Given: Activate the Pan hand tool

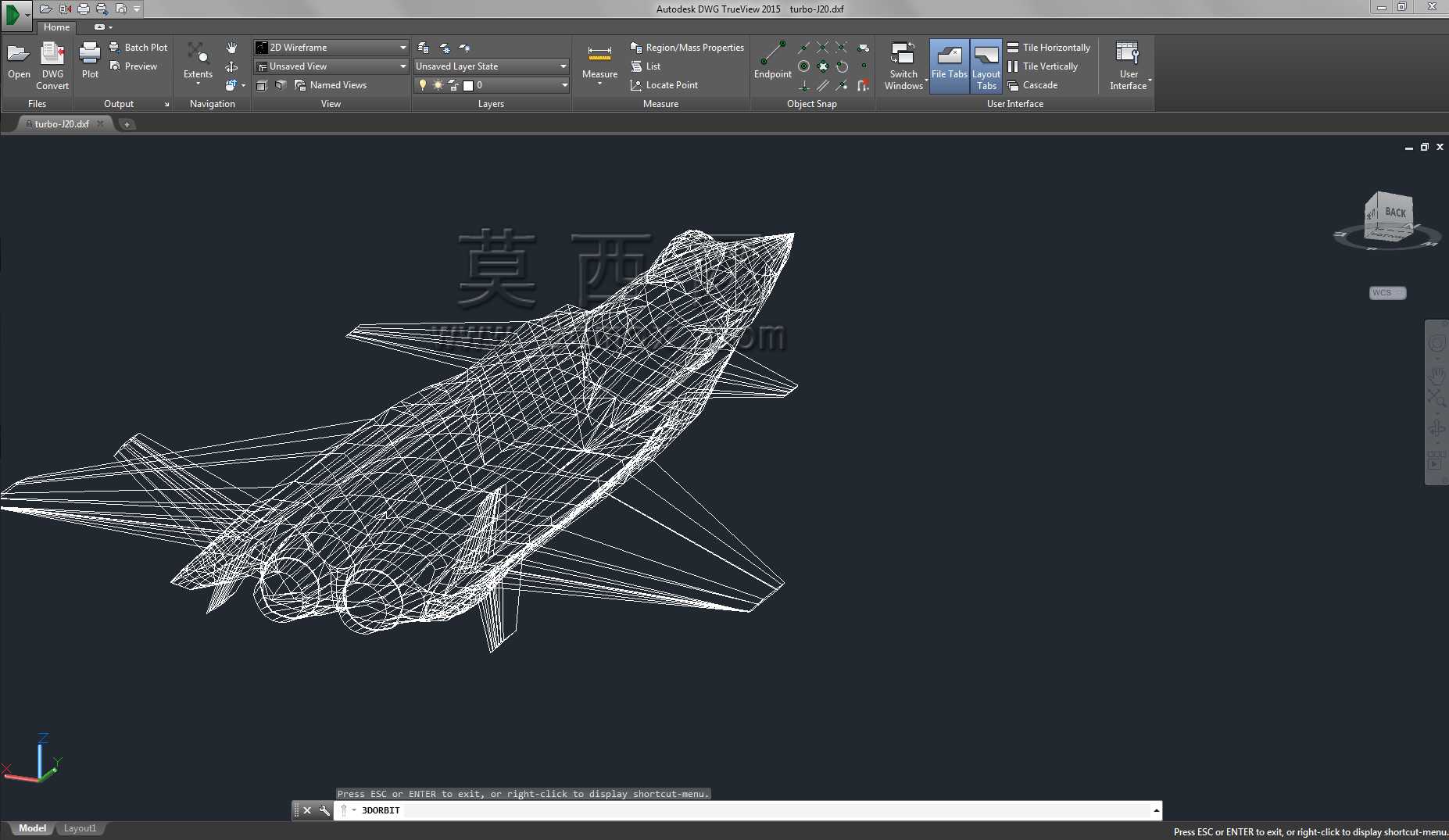Looking at the screenshot, I should [231, 48].
